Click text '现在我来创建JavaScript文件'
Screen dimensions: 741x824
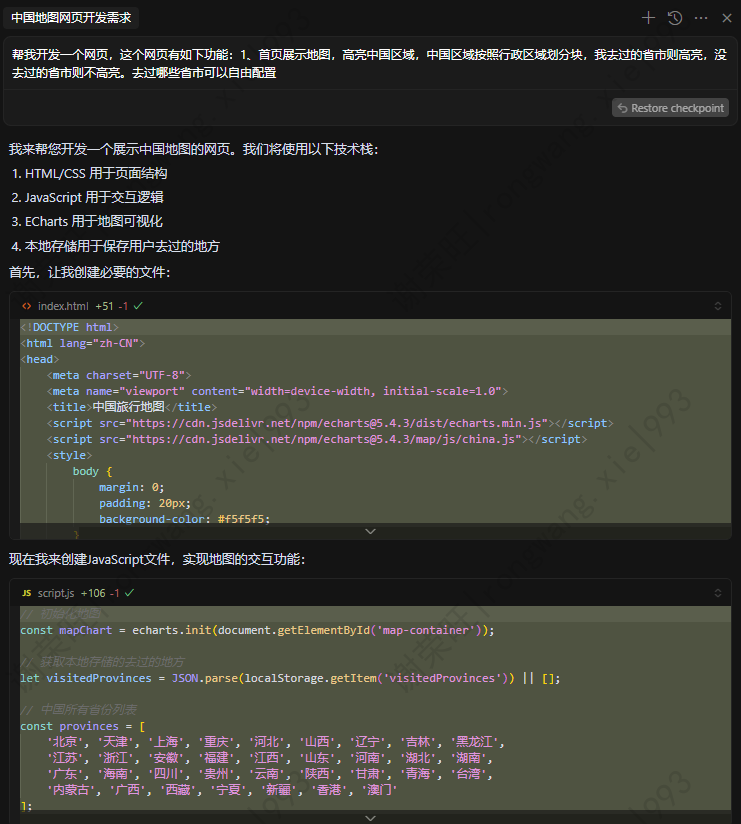(89, 559)
